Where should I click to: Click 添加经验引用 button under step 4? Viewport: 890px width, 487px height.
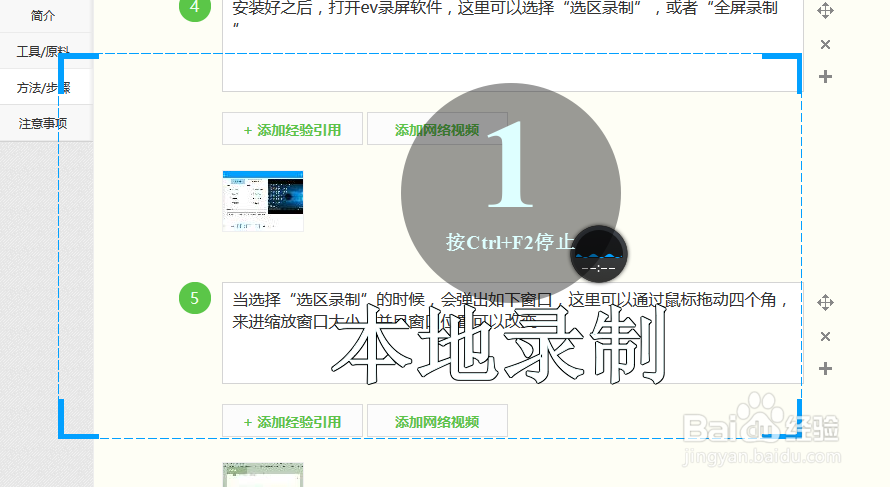(x=292, y=130)
